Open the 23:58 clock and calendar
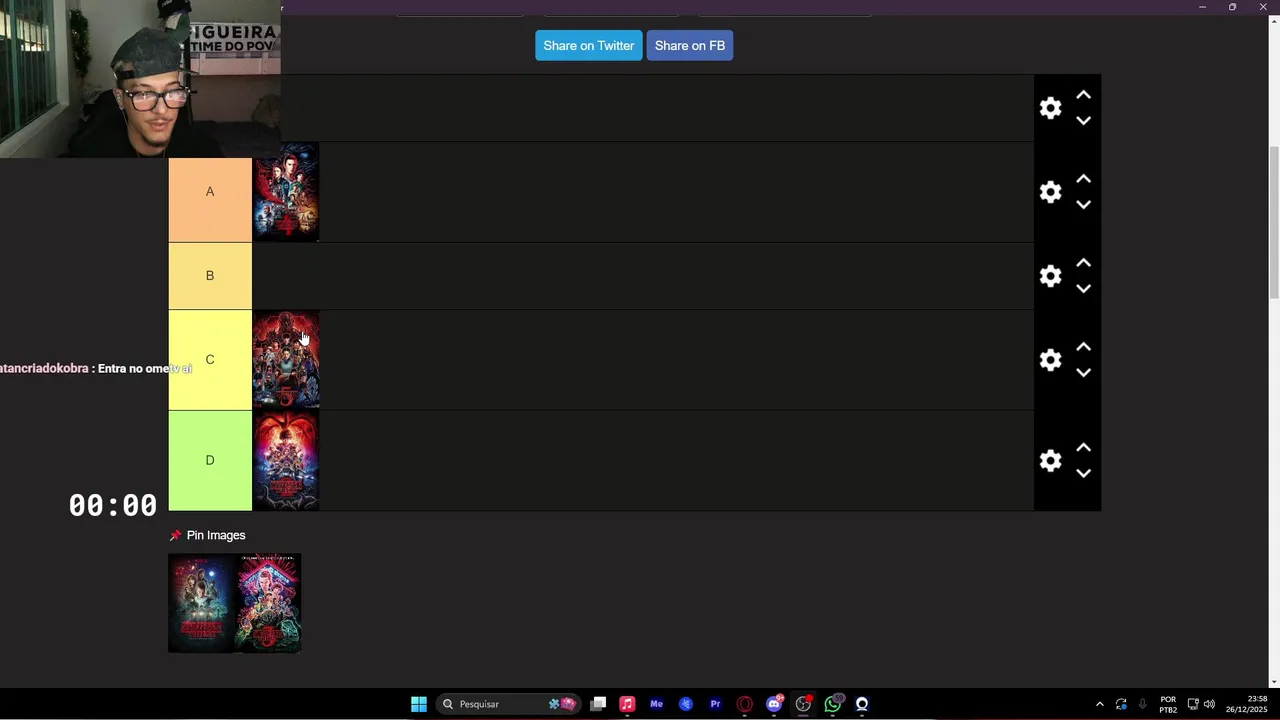The height and width of the screenshot is (720, 1280). tap(1246, 704)
